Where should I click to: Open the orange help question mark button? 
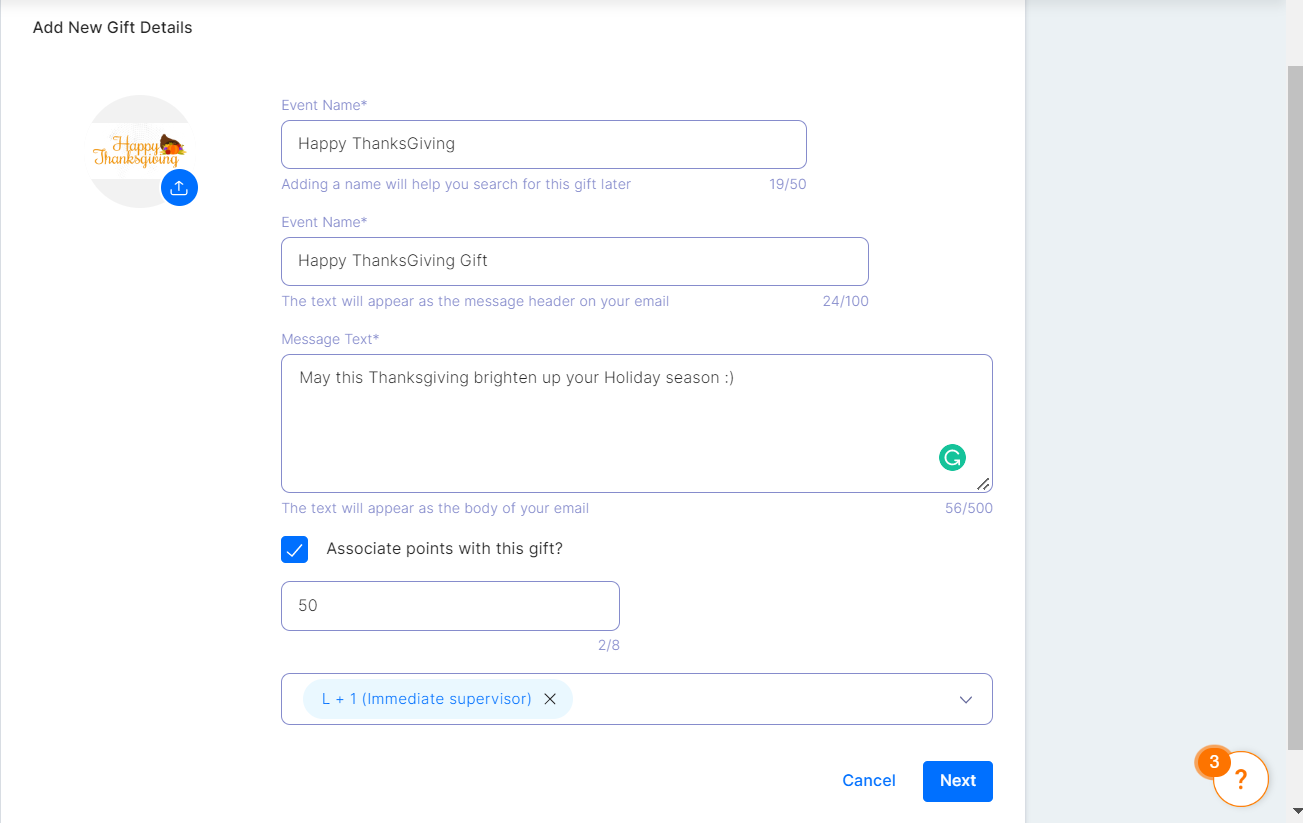click(1241, 779)
